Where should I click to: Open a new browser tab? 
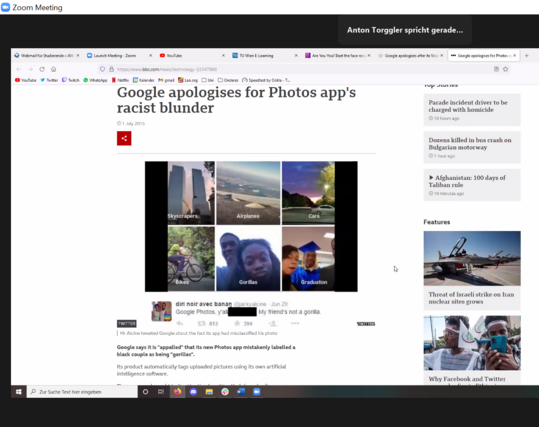coord(527,55)
